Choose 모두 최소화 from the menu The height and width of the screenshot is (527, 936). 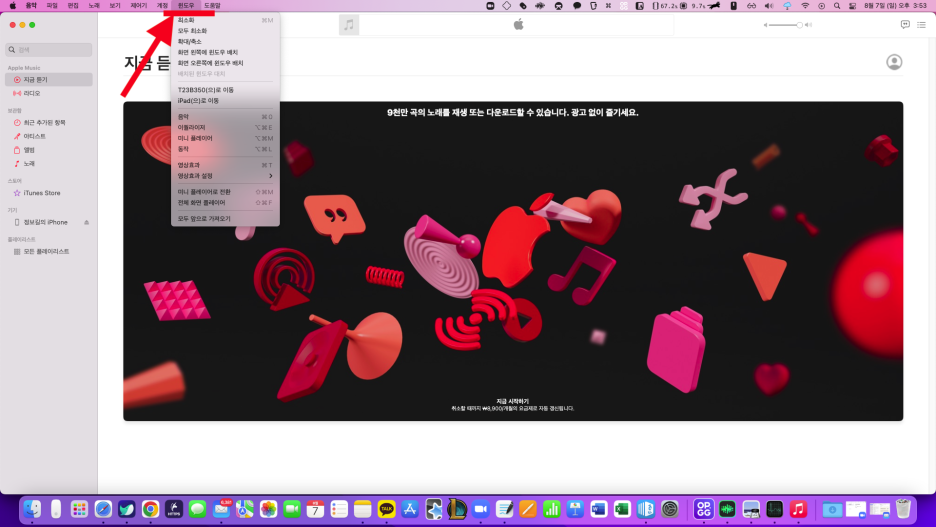coord(225,31)
